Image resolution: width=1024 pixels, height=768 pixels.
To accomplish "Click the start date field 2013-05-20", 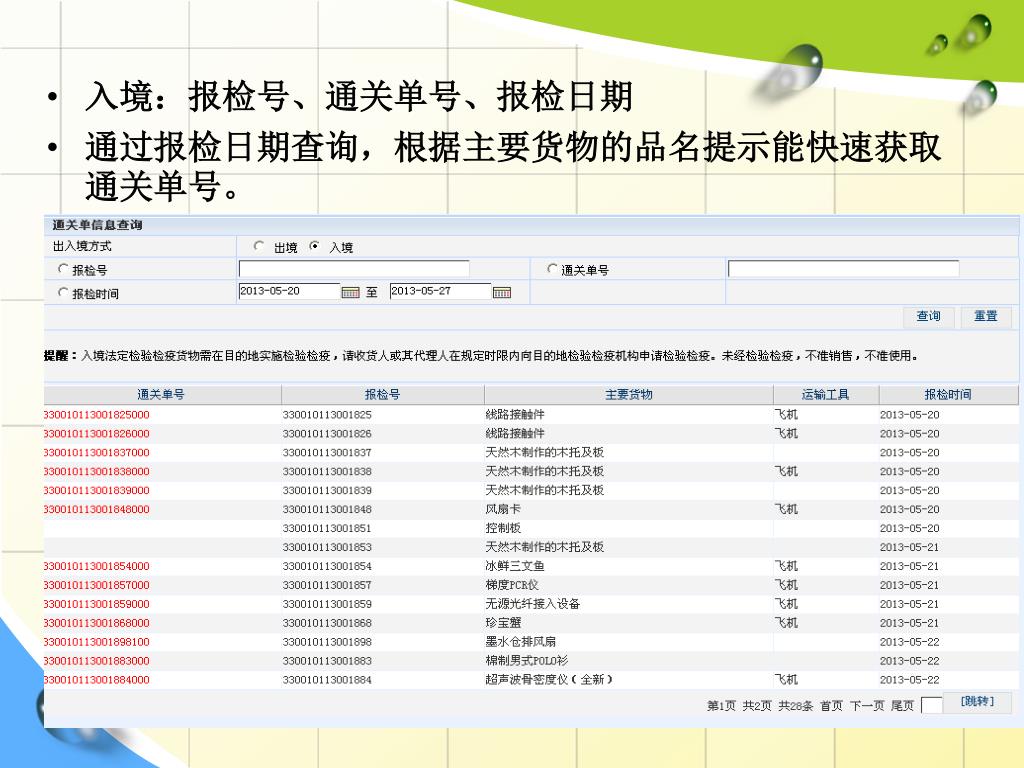I will (x=289, y=291).
